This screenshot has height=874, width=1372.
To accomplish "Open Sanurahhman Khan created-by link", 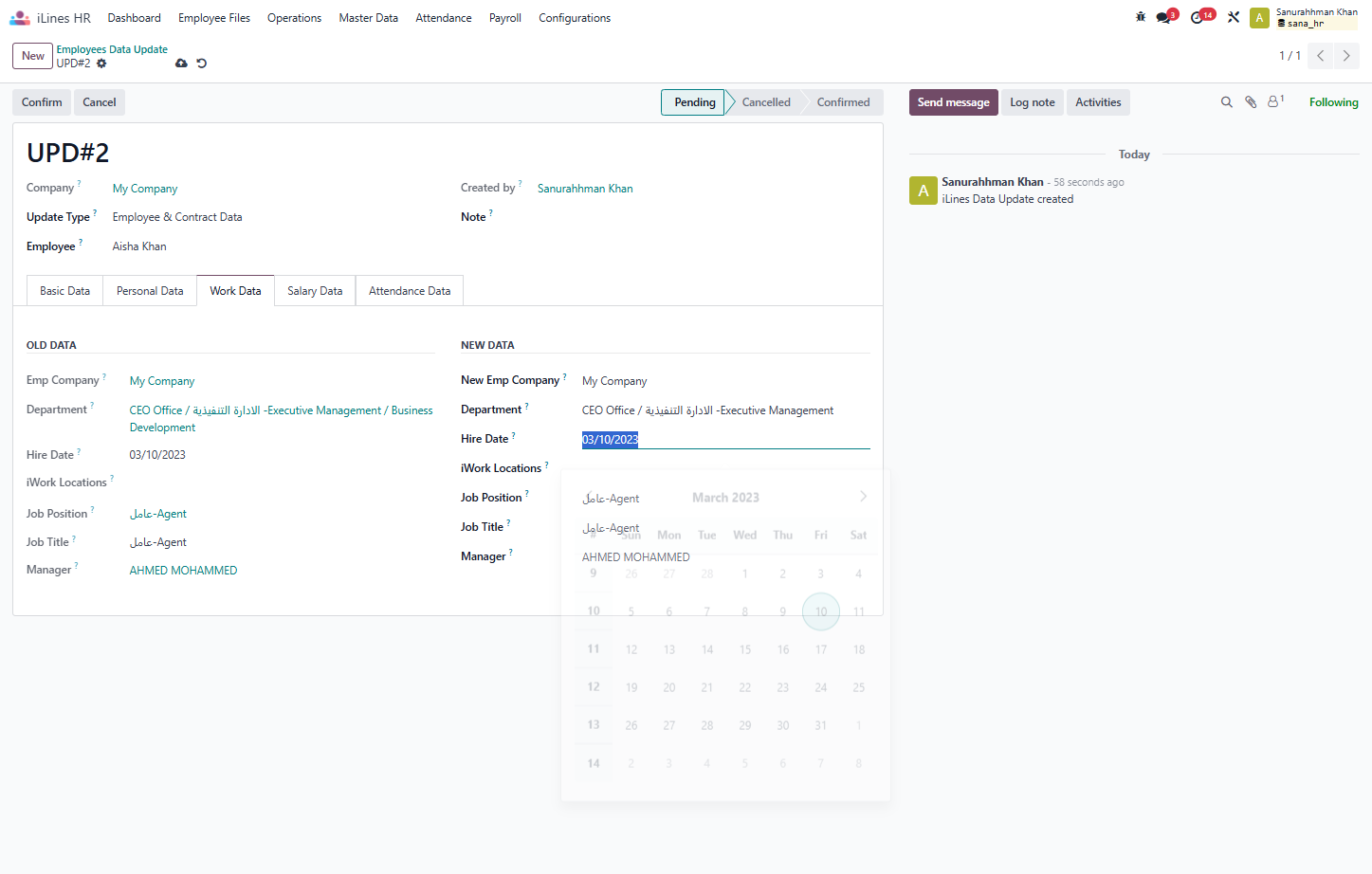I will (585, 189).
